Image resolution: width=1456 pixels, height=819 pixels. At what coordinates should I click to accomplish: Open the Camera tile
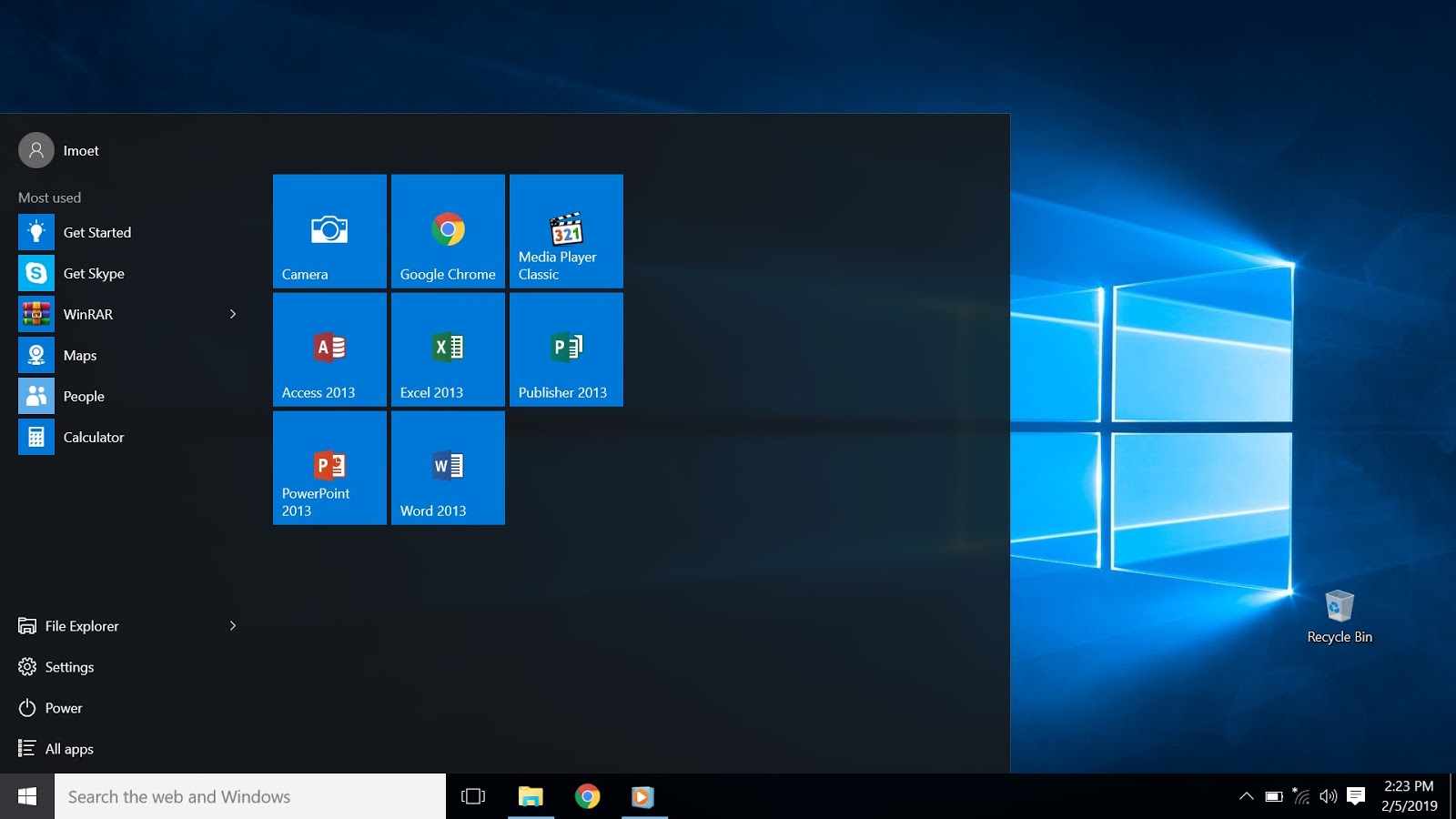(329, 231)
